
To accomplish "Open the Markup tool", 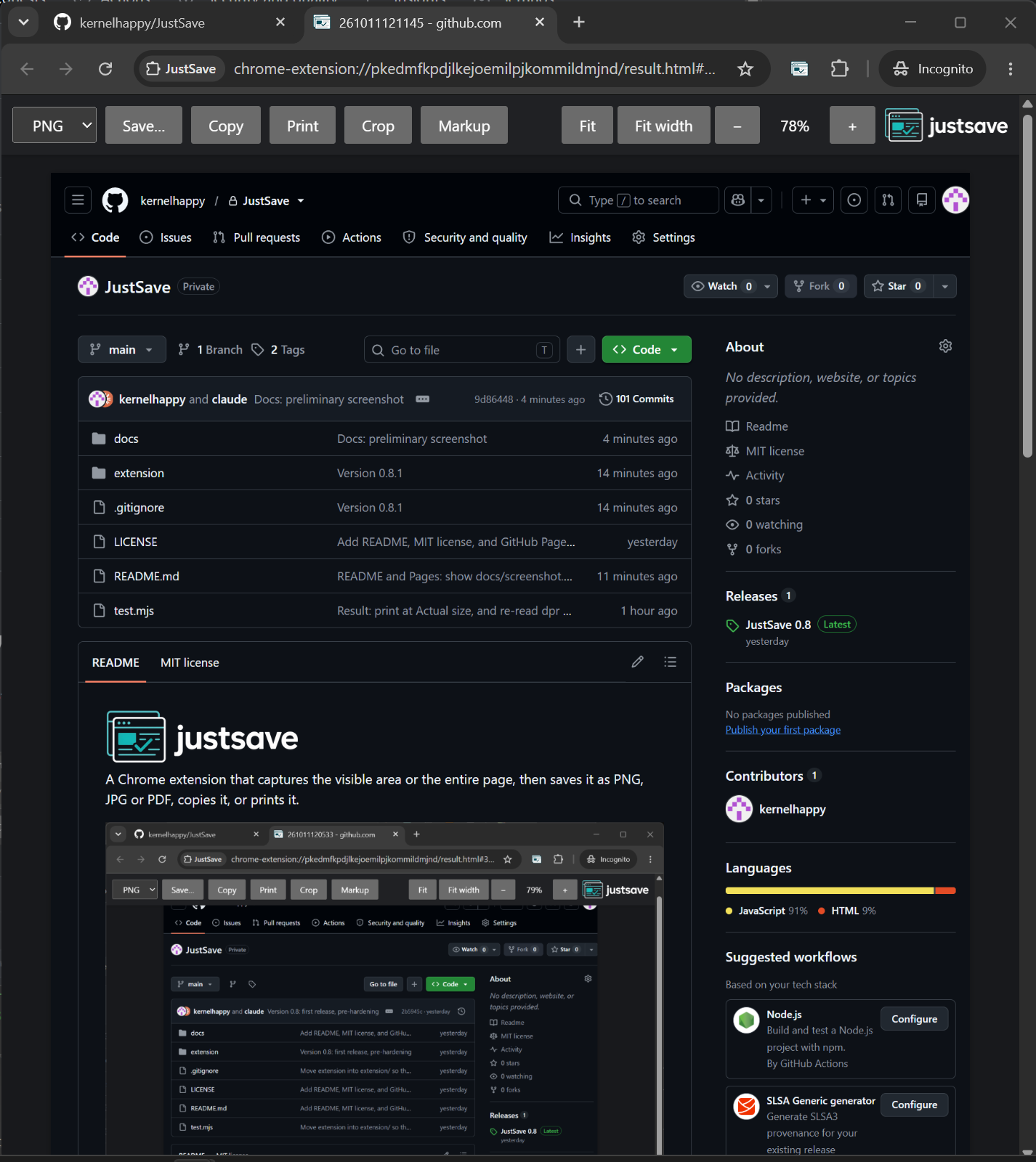I will [x=464, y=125].
